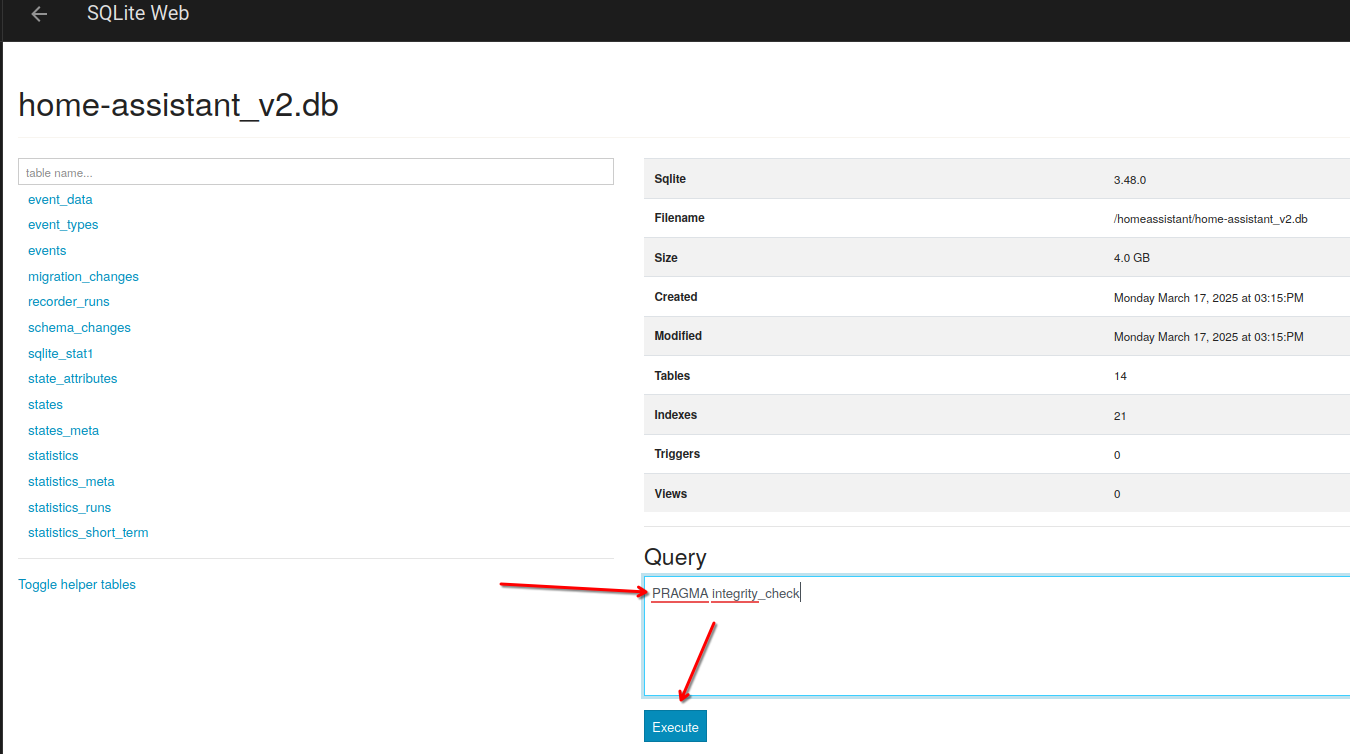1350x754 pixels.
Task: Click Toggle helper tables link
Action: click(77, 584)
